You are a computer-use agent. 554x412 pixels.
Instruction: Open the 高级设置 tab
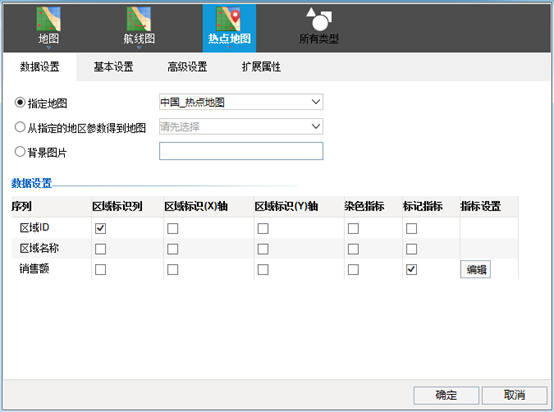click(x=187, y=67)
